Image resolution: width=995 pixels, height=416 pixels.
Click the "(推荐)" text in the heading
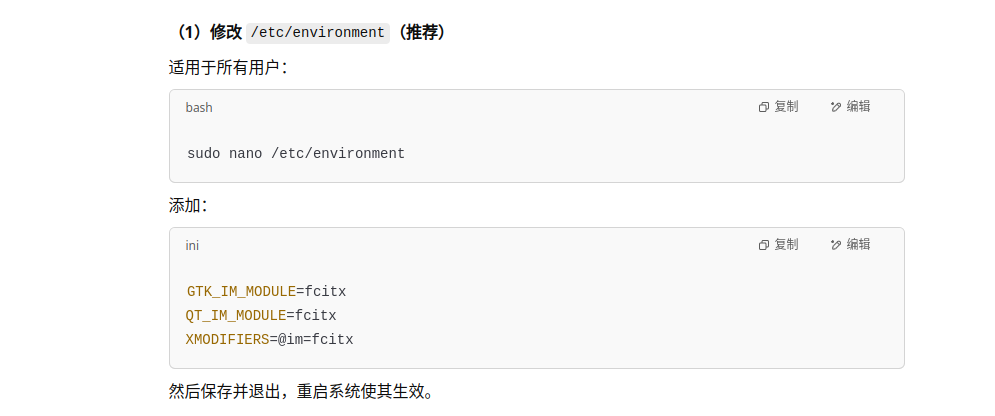click(421, 32)
